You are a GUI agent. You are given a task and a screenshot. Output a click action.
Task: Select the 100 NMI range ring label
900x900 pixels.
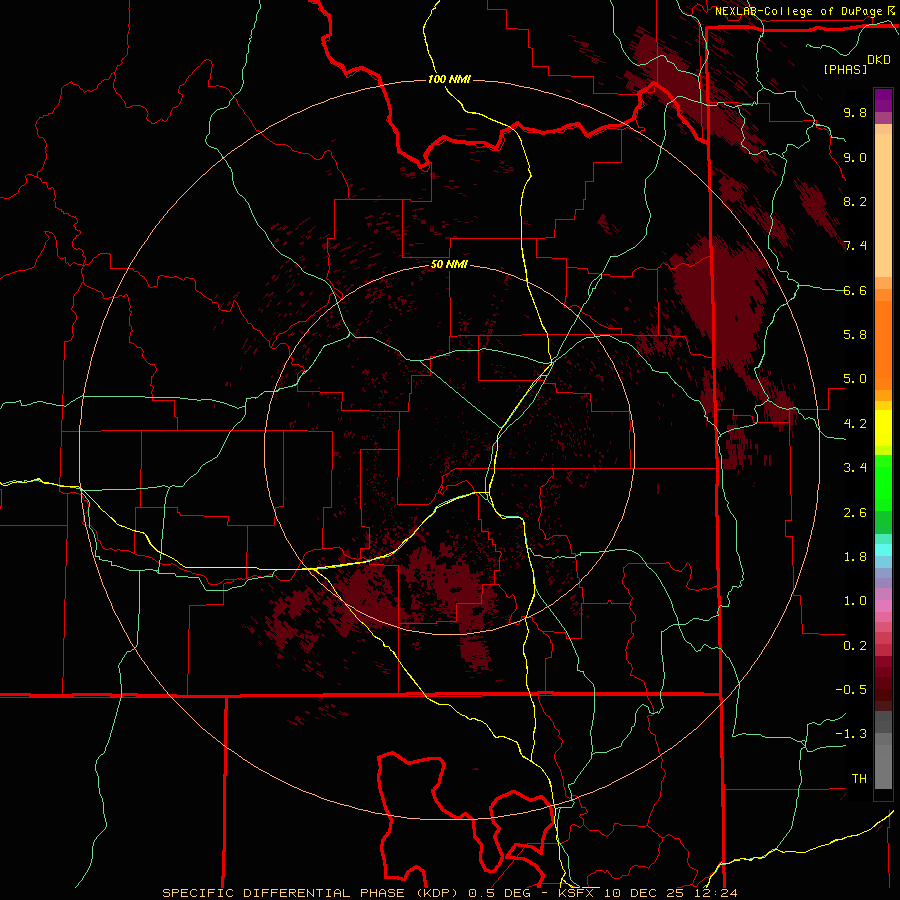[x=449, y=79]
